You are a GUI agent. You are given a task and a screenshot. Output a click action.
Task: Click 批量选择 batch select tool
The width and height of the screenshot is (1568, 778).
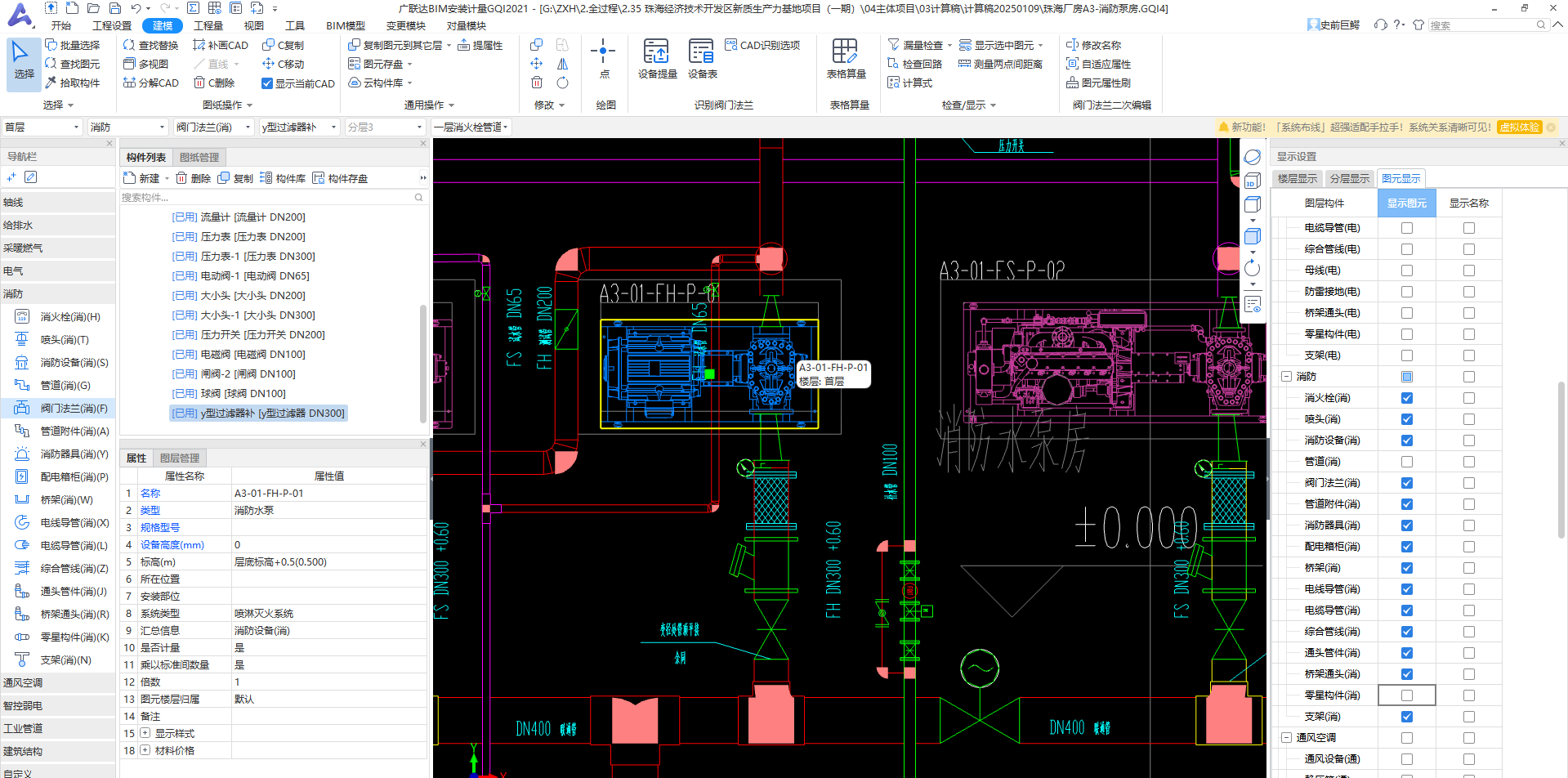click(x=73, y=45)
